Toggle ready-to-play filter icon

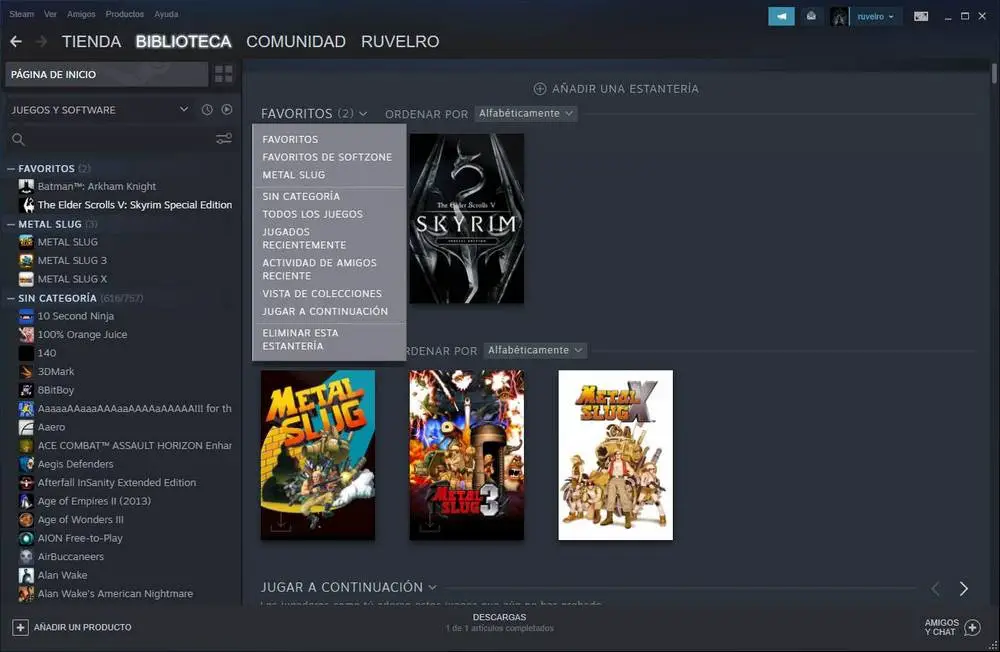(226, 110)
